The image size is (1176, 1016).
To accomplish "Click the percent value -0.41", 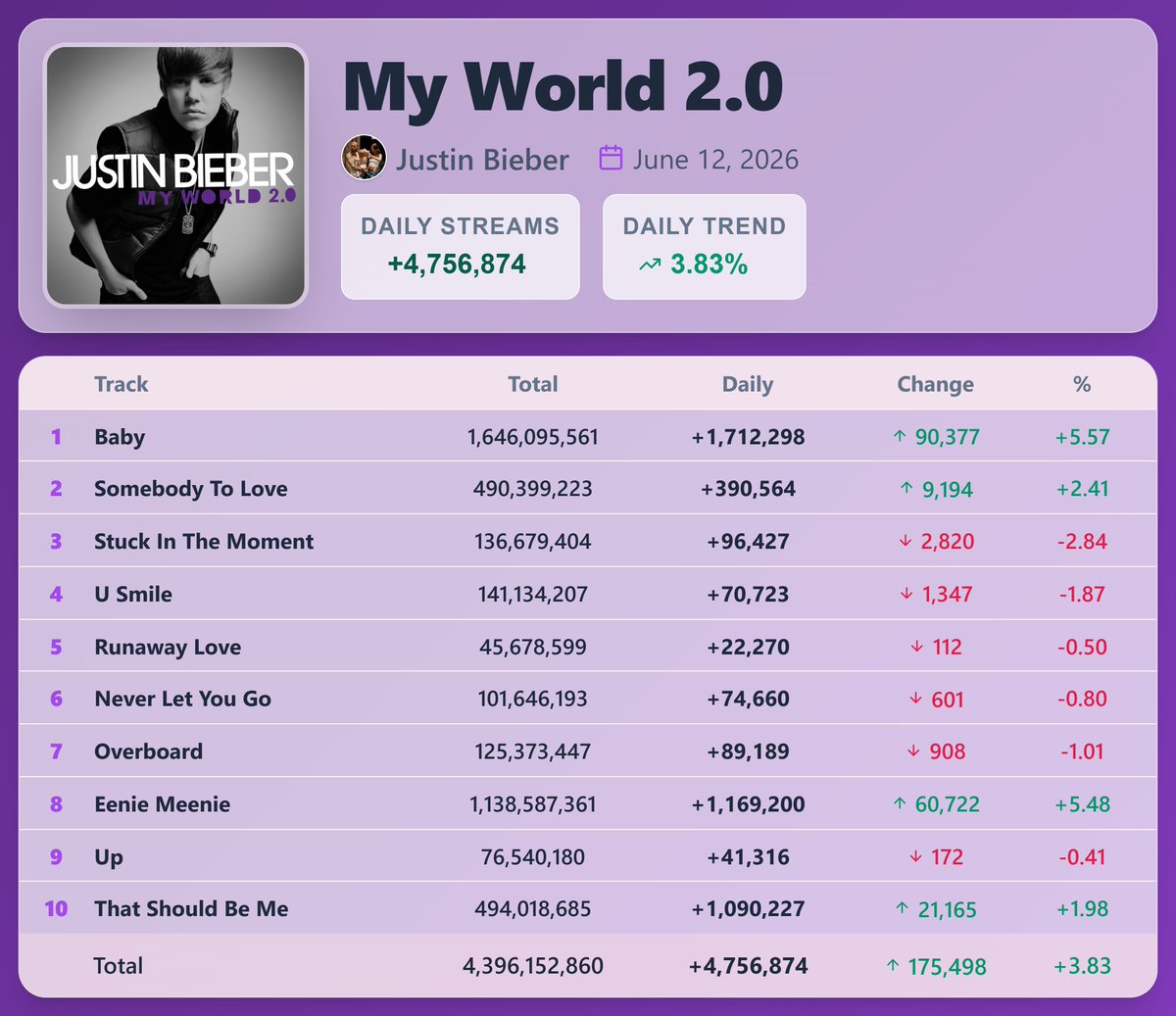I will [x=1082, y=857].
